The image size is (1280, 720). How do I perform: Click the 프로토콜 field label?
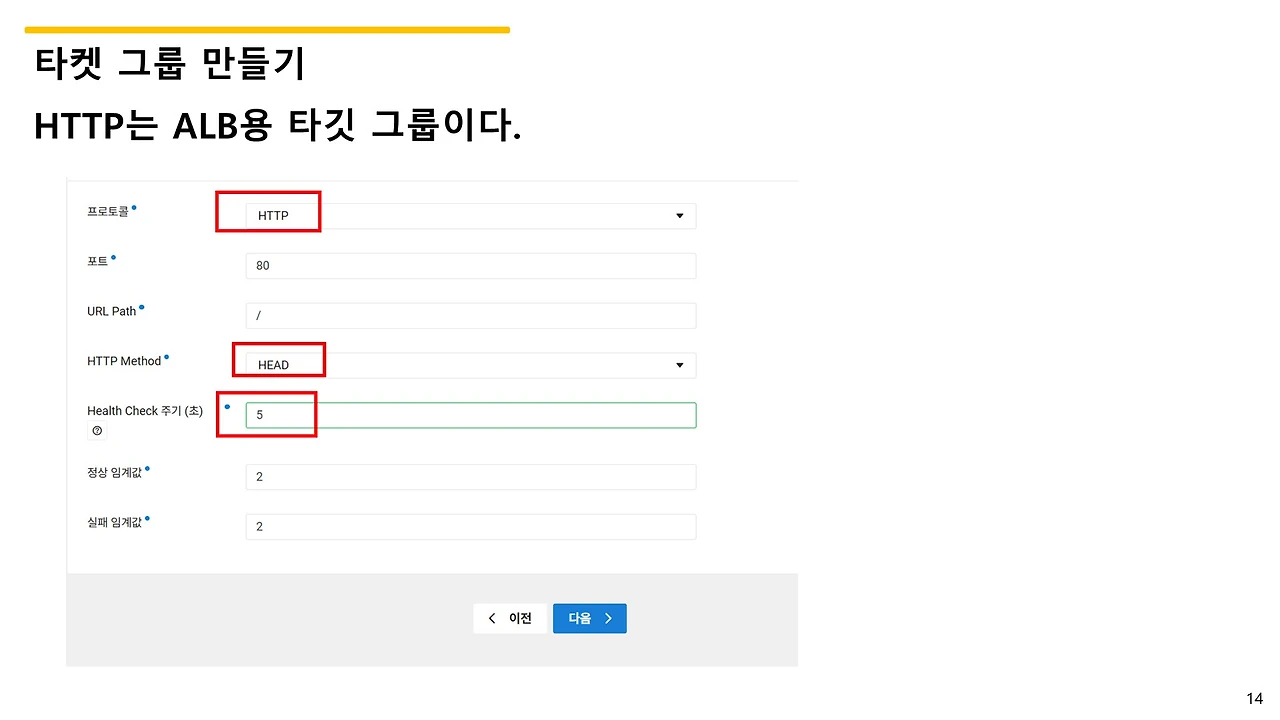(x=108, y=210)
